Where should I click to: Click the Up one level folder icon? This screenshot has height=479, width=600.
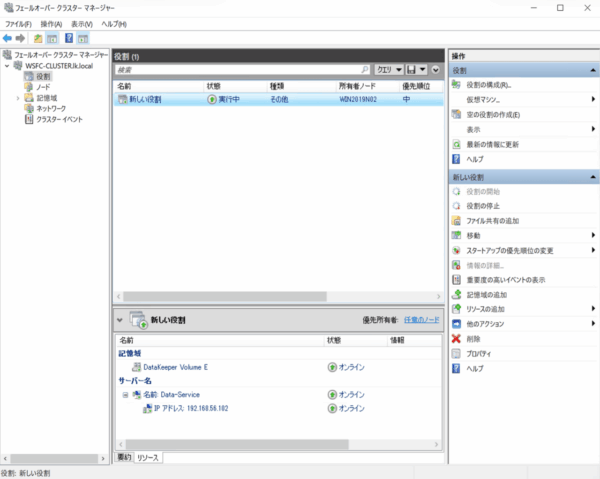point(38,38)
